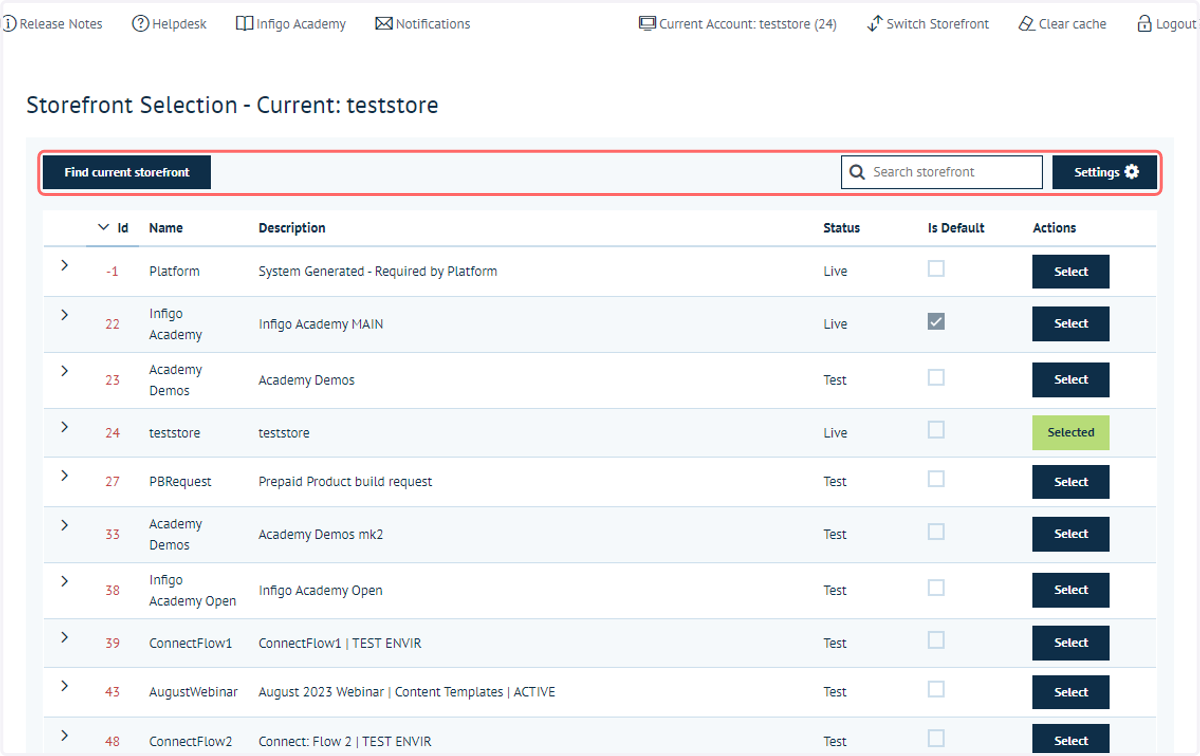
Task: Check Is Default for PBRequest row
Action: [936, 479]
